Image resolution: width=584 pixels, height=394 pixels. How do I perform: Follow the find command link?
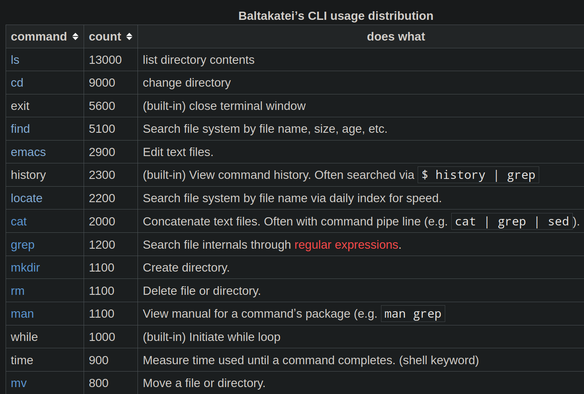coord(20,129)
